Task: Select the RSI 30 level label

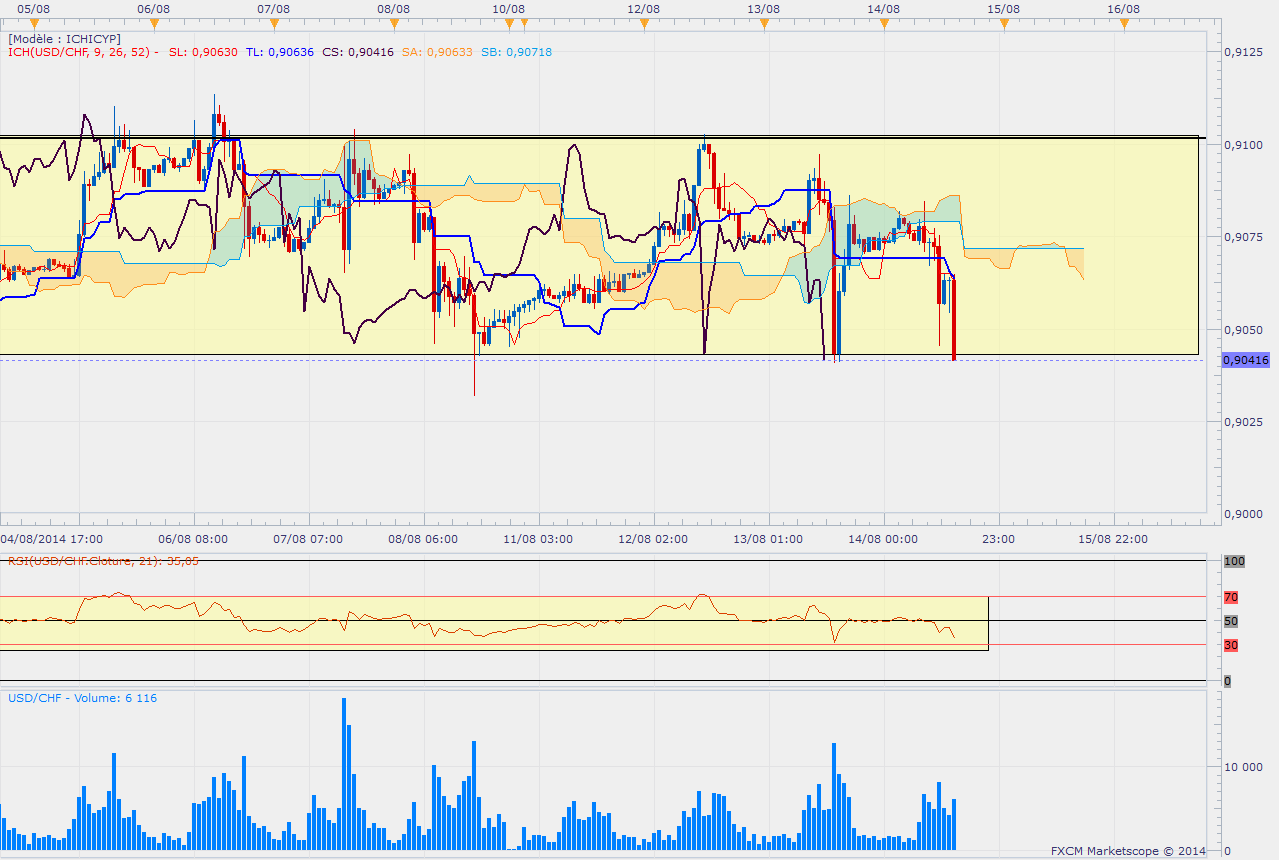Action: [x=1231, y=645]
